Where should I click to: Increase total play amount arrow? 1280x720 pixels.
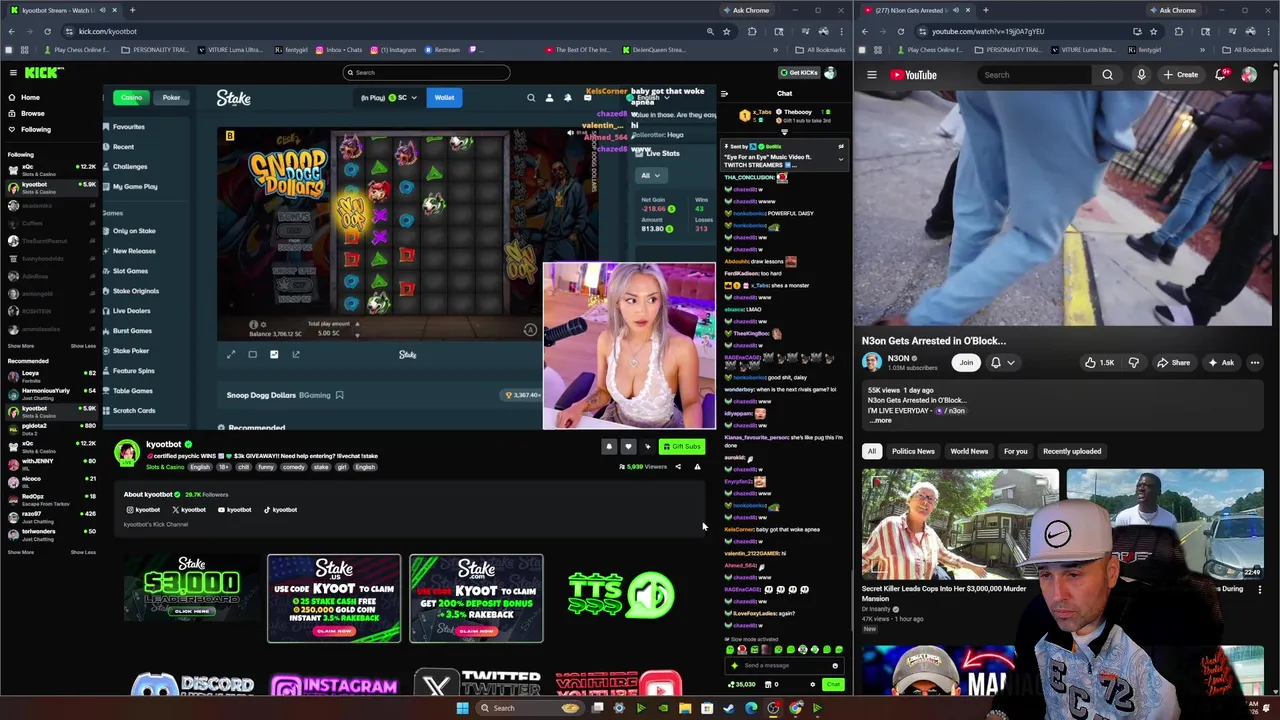(x=356, y=324)
